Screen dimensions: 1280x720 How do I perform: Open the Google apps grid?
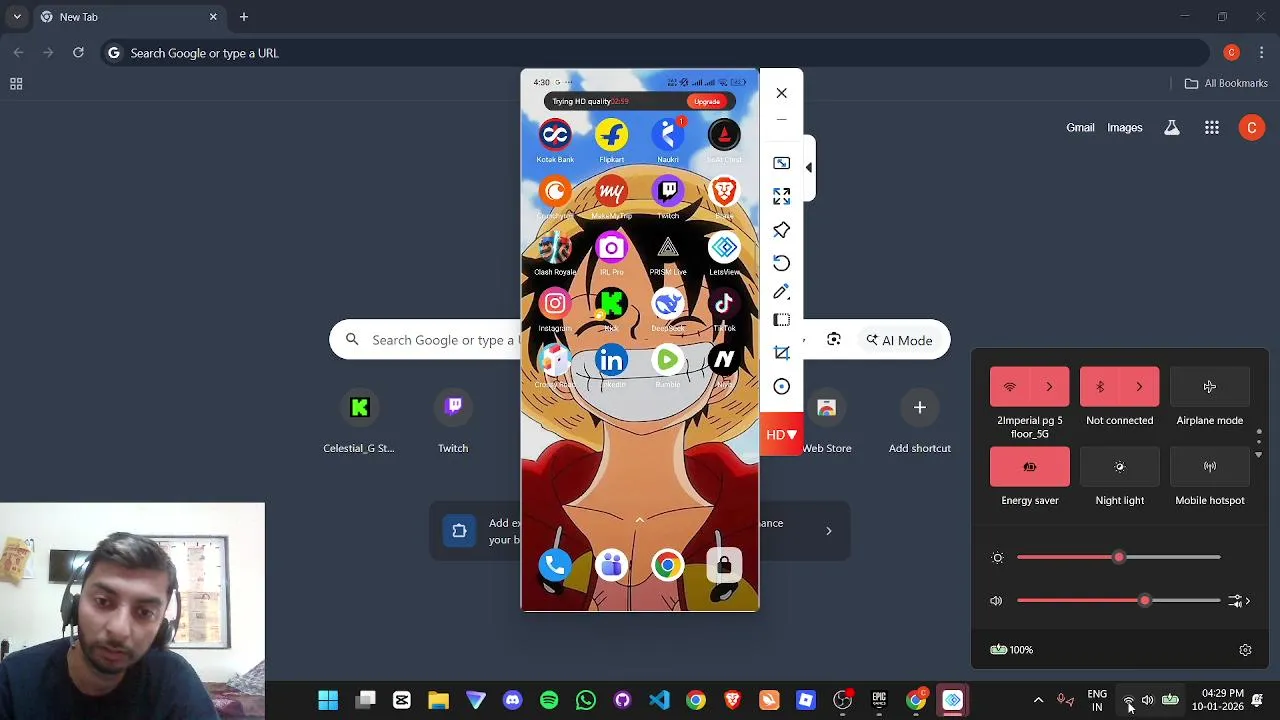coord(1211,128)
